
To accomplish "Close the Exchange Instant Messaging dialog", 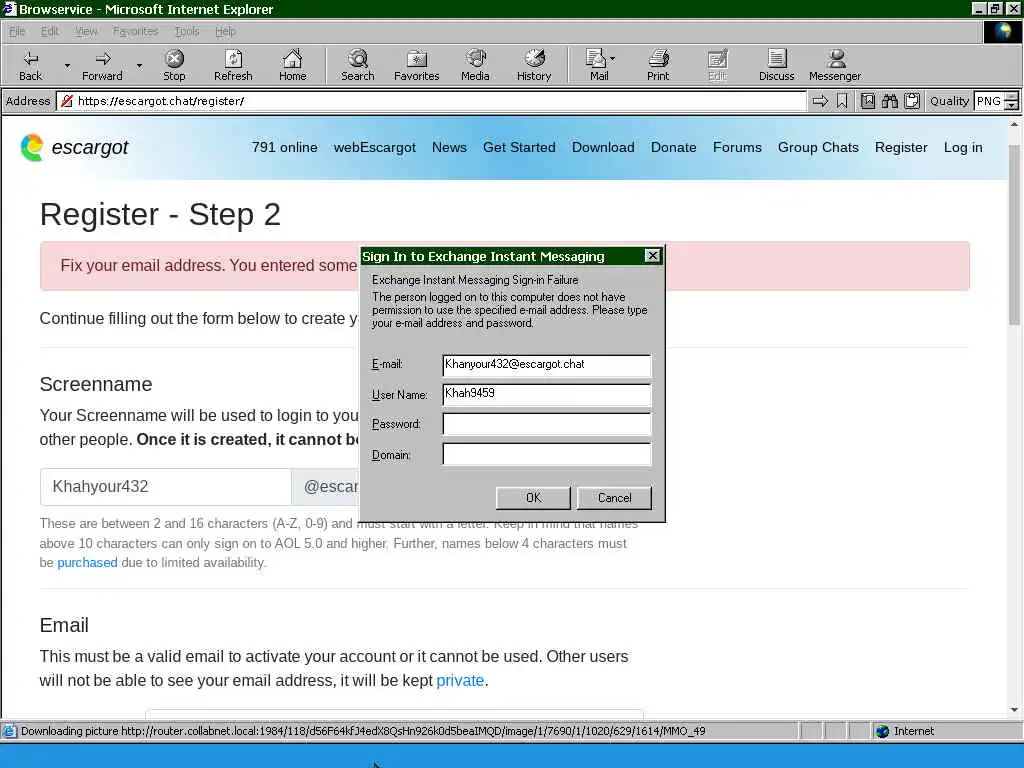I will pos(652,256).
